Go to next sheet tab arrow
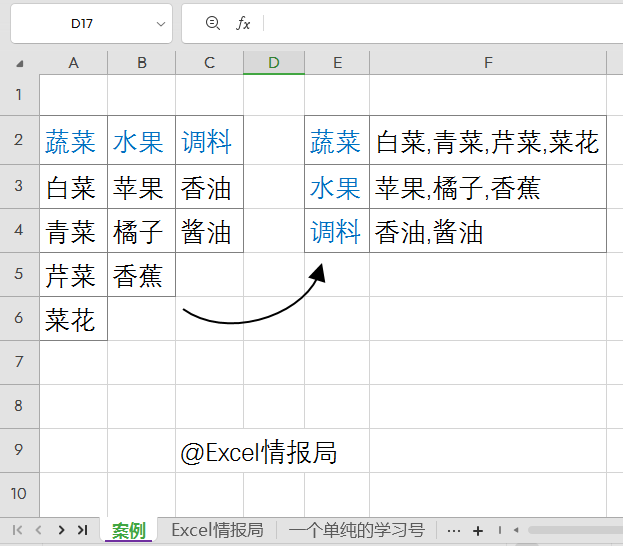 [61, 530]
